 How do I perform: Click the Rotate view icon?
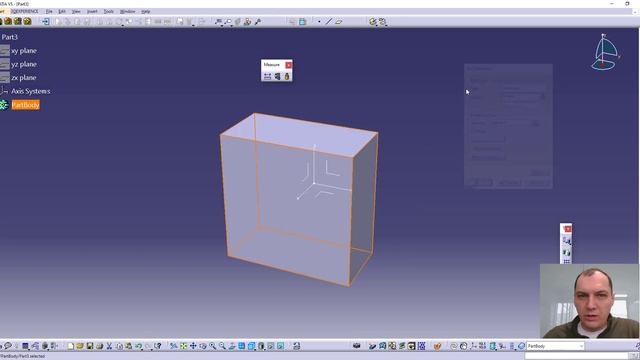[203, 346]
